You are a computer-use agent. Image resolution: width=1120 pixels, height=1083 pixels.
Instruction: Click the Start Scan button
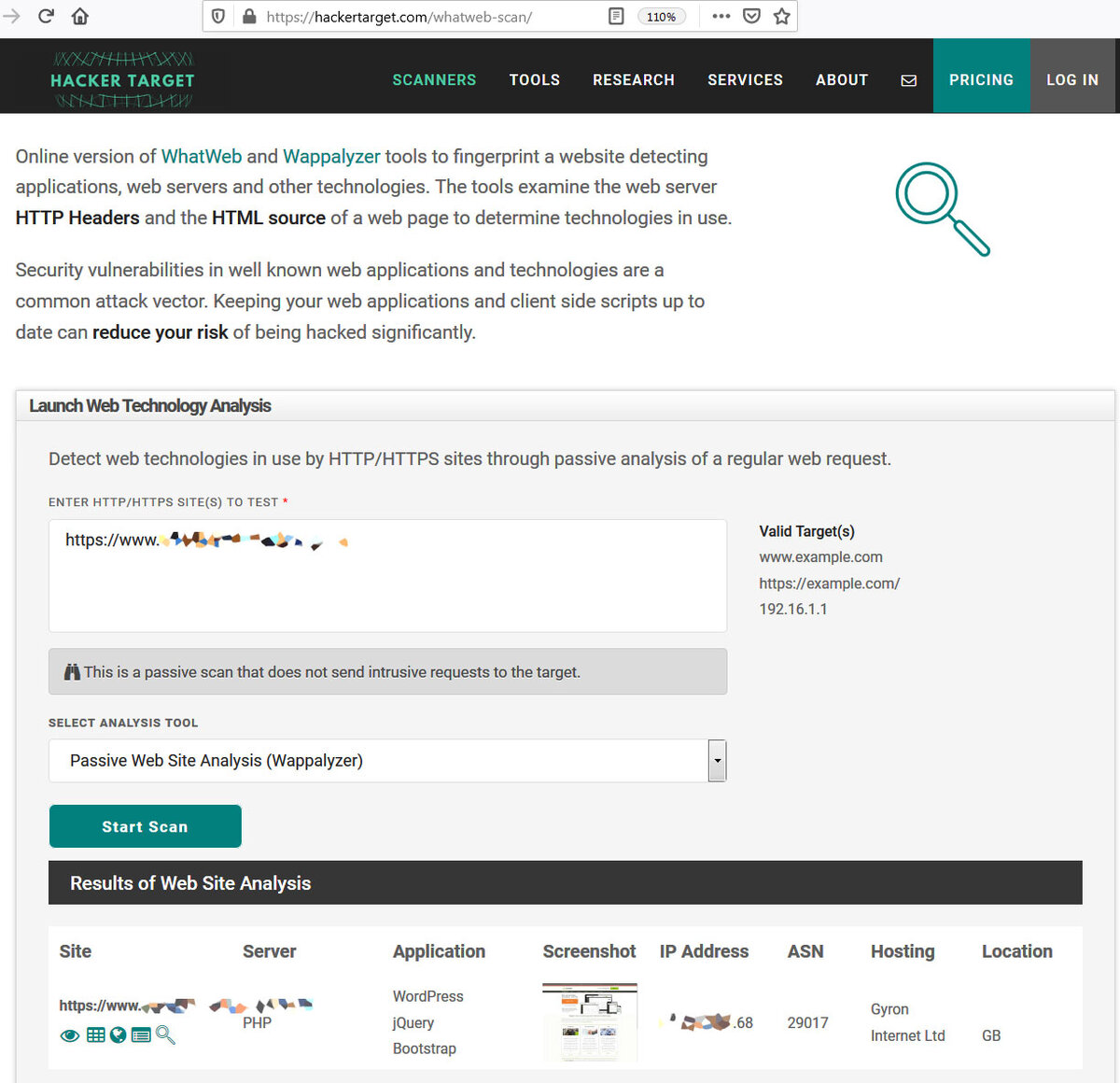[145, 826]
